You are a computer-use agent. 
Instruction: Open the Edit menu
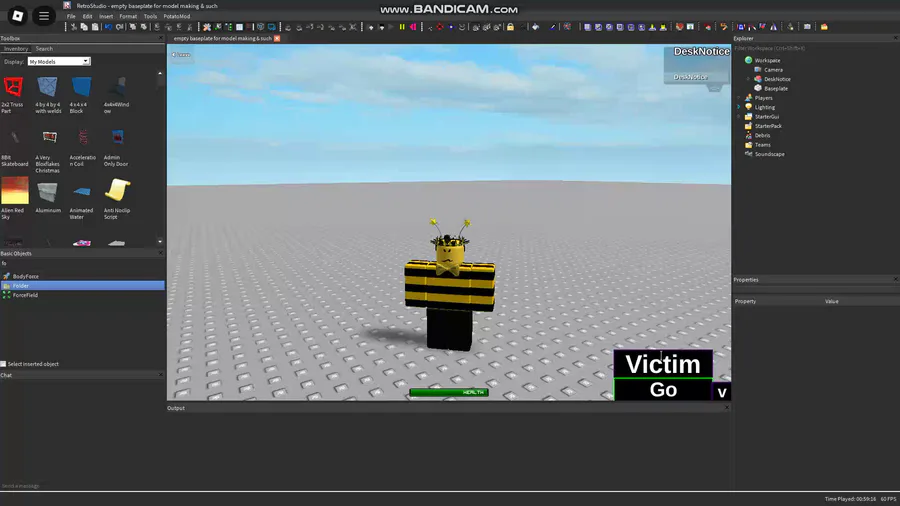pos(87,17)
